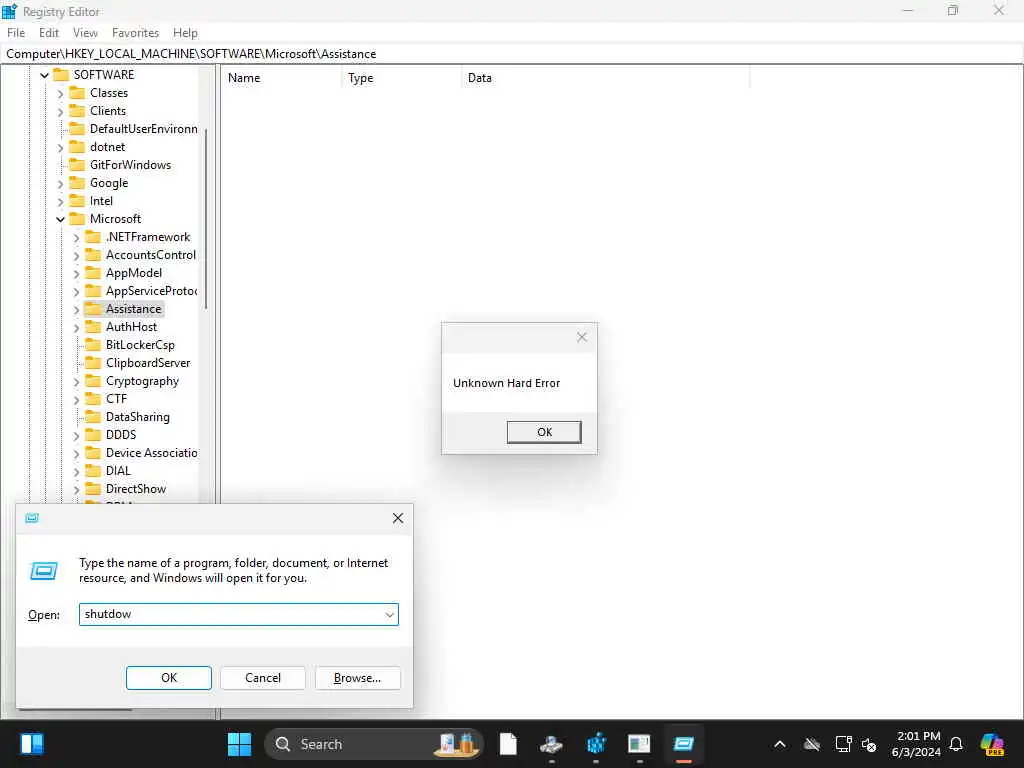Collapse the Microsoft key
Screen dimensions: 1024x768
pos(60,219)
